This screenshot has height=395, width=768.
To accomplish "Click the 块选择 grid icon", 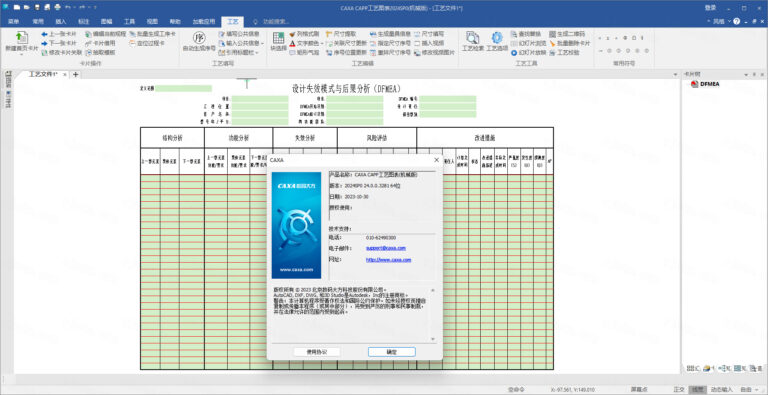I will tap(278, 38).
